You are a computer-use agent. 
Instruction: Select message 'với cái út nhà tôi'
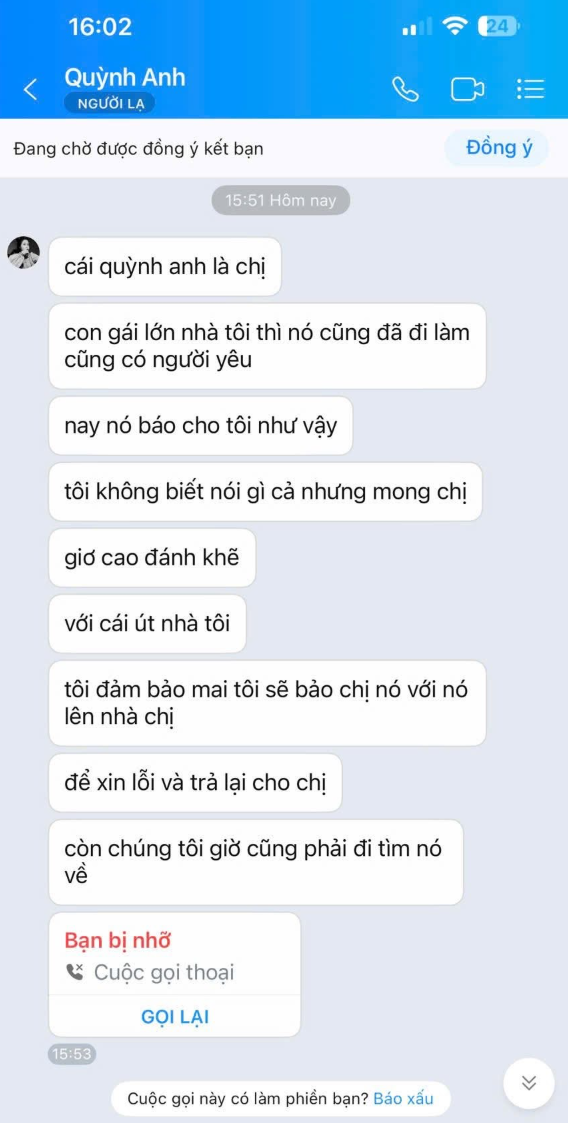point(148,623)
